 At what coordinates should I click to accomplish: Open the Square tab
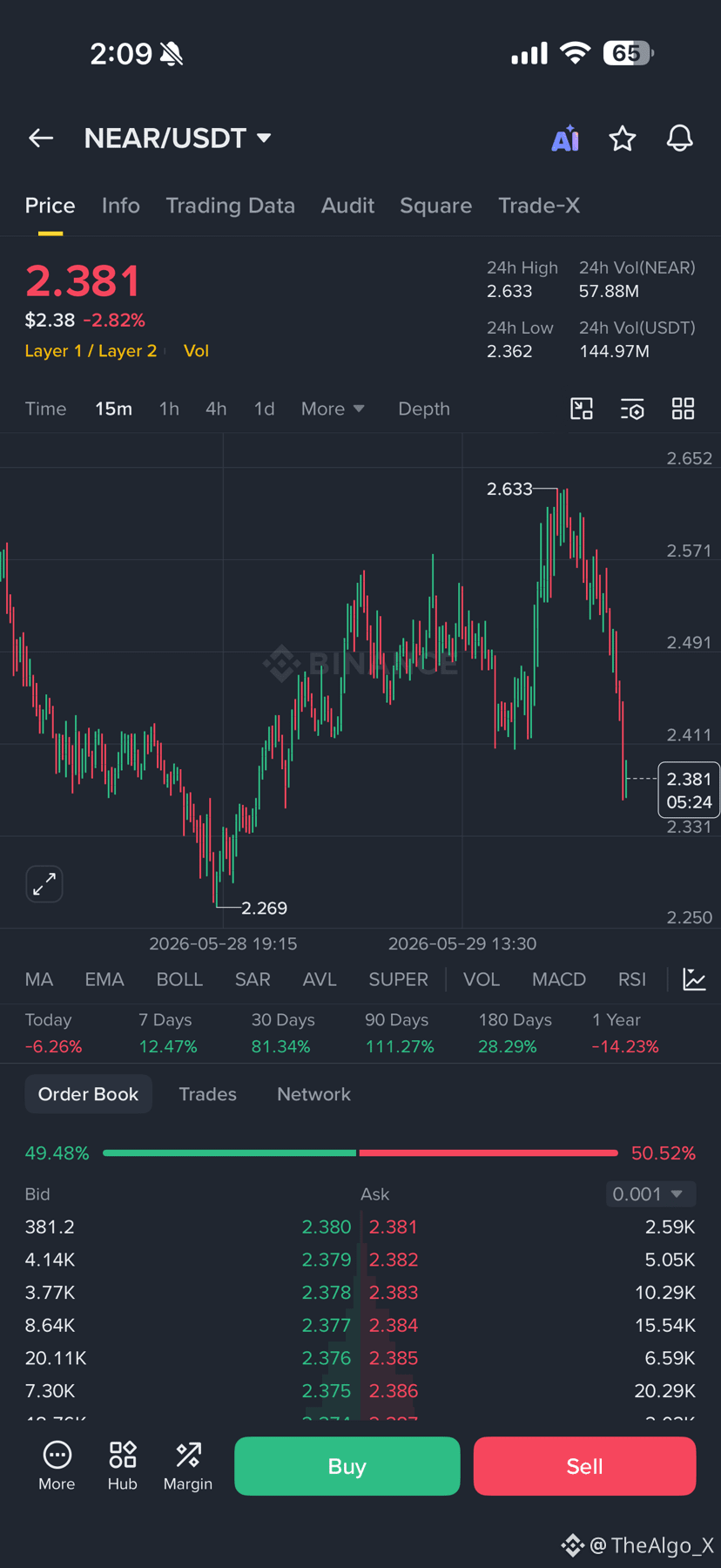pos(435,206)
